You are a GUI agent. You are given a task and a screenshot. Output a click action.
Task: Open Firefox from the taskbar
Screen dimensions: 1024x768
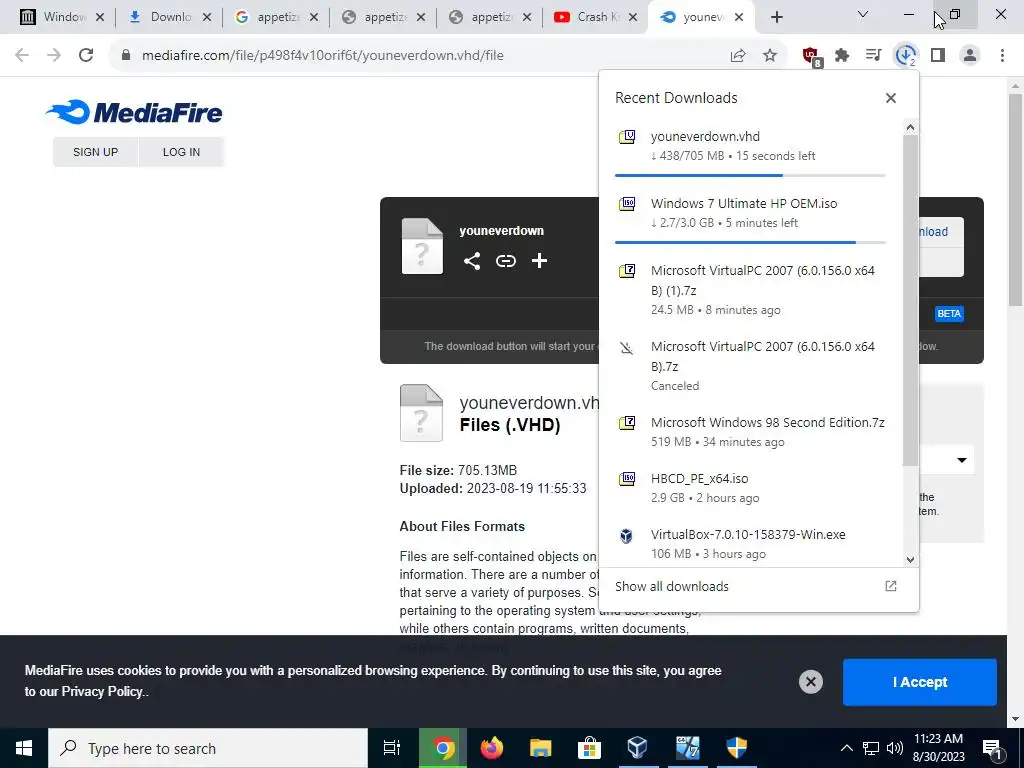point(492,748)
